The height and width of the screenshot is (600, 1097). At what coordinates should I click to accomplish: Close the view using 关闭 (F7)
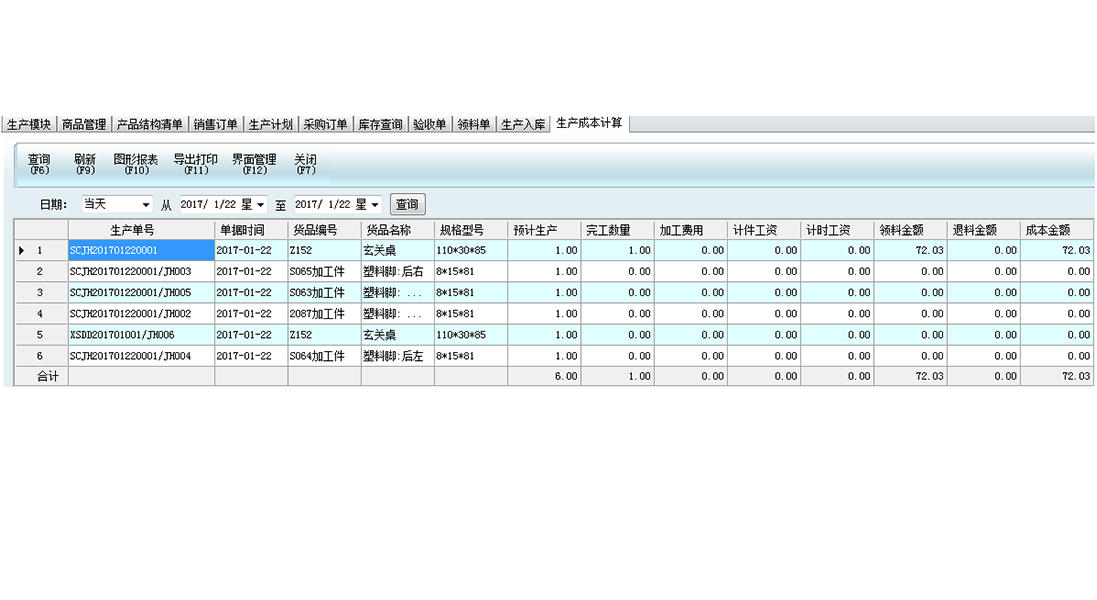[305, 164]
